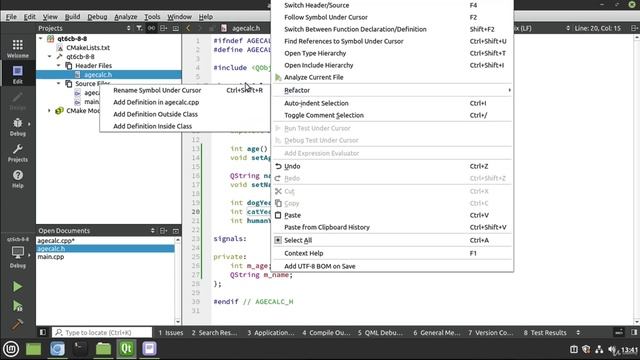The width and height of the screenshot is (640, 360).
Task: Open Debug mode in sidebar
Action: click(18, 127)
